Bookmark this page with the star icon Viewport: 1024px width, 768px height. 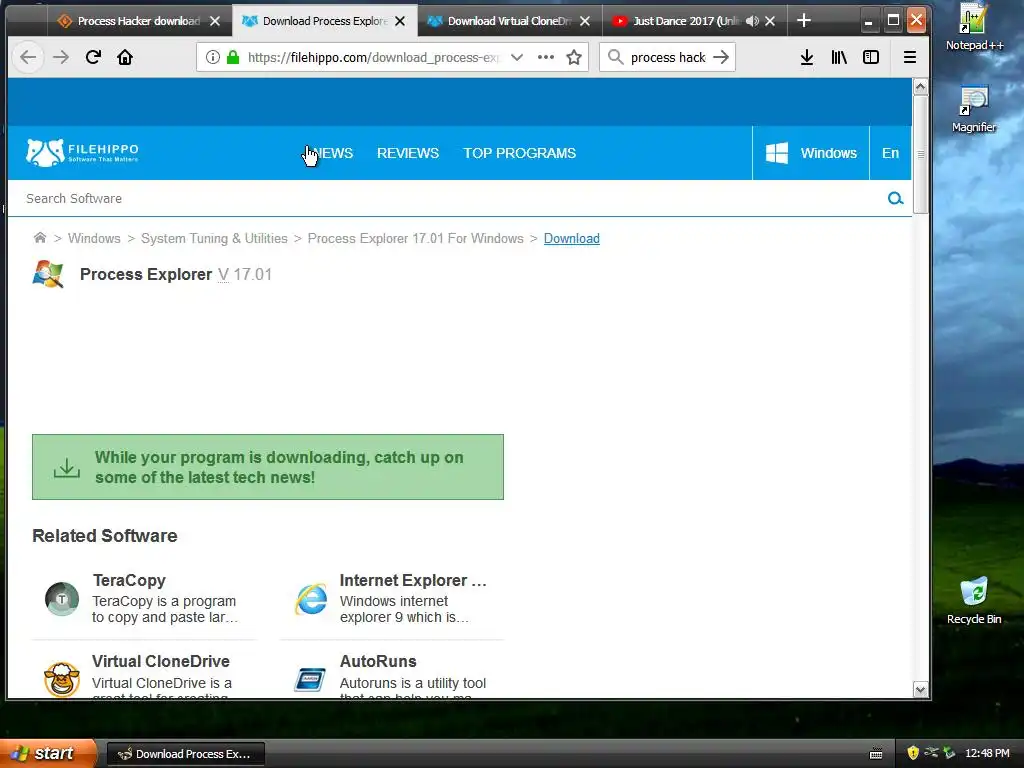pos(574,57)
